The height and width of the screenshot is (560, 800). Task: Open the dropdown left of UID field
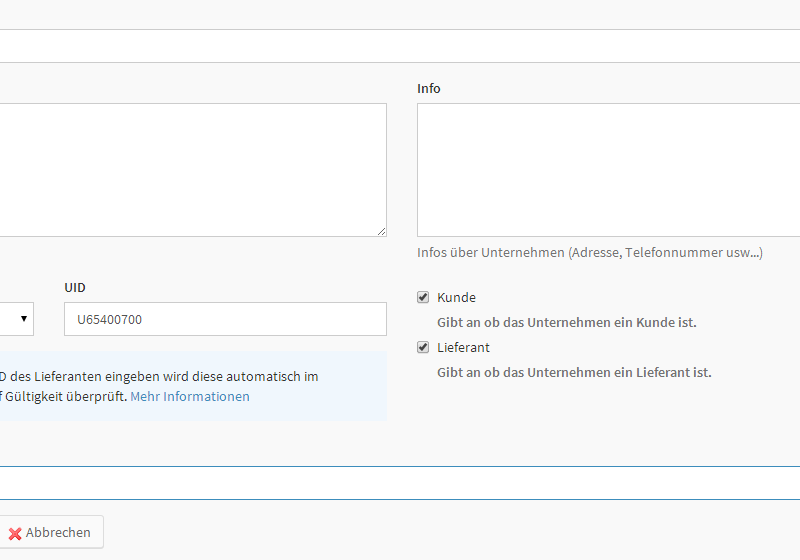(16, 319)
